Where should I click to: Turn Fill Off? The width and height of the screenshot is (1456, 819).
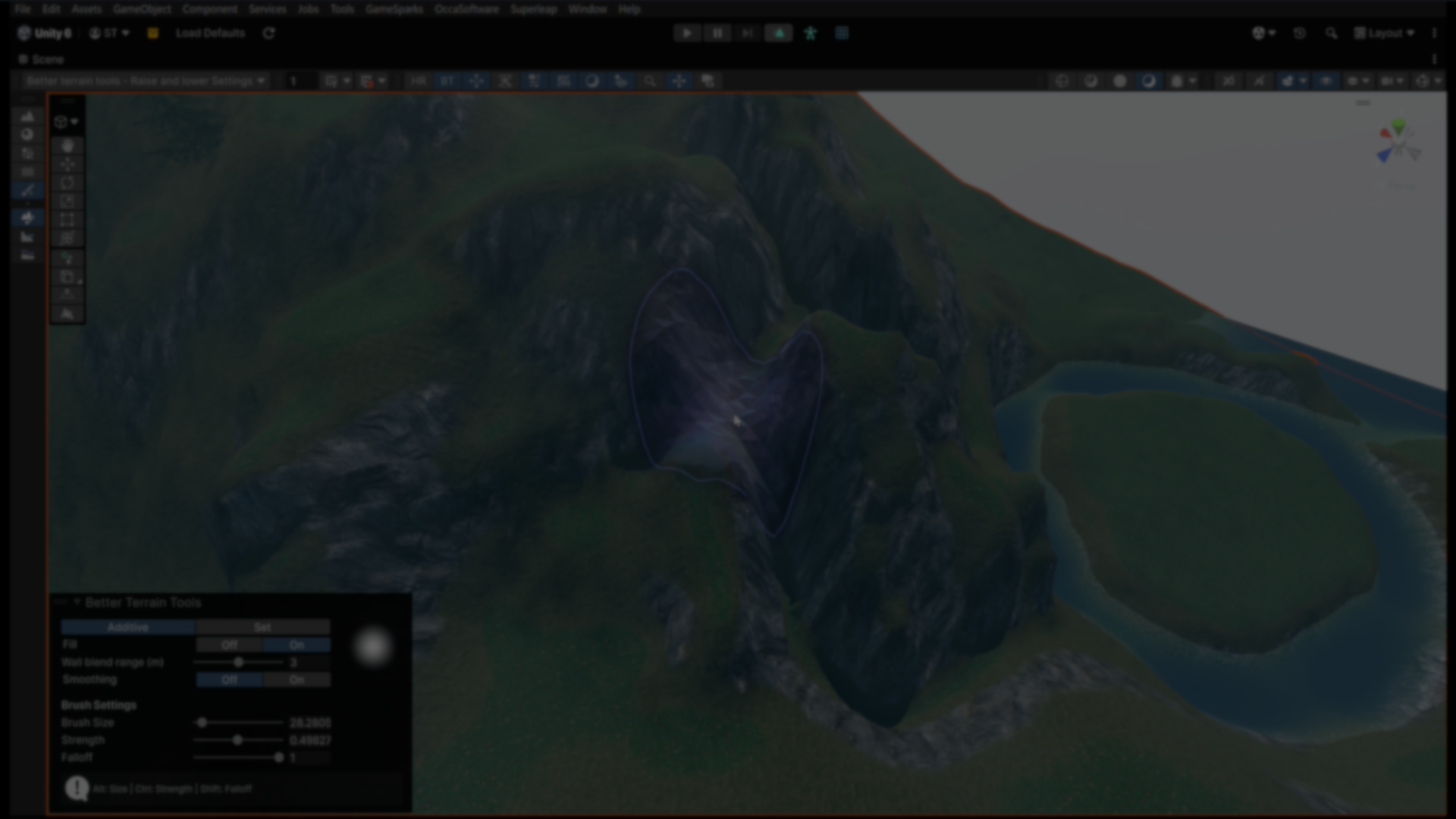click(x=229, y=645)
